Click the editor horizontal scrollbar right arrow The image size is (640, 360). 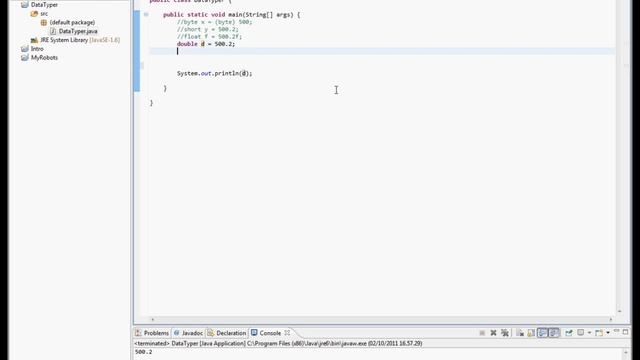[611, 320]
